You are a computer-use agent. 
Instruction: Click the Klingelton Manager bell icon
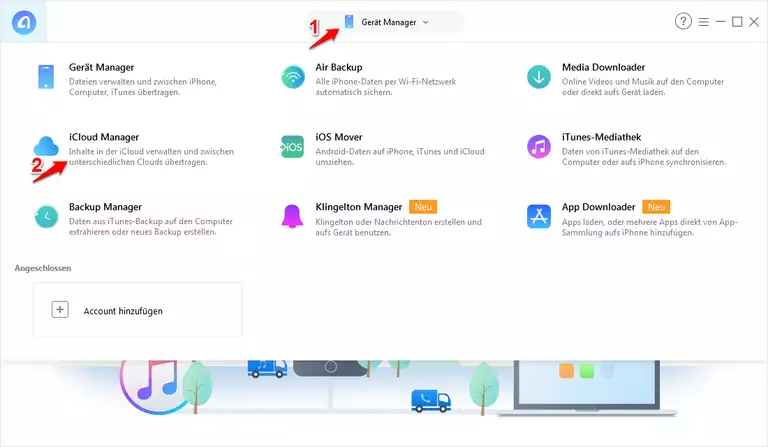[292, 216]
